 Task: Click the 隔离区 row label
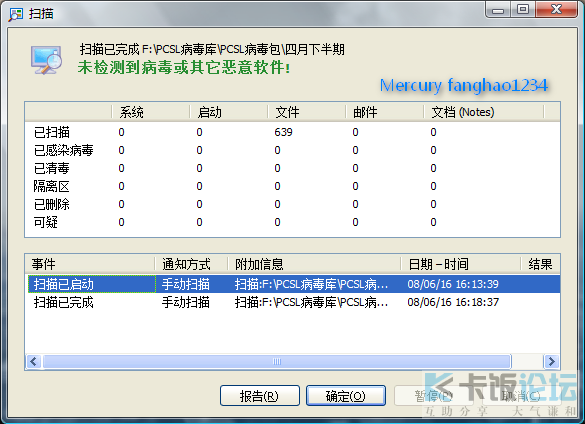coord(51,186)
